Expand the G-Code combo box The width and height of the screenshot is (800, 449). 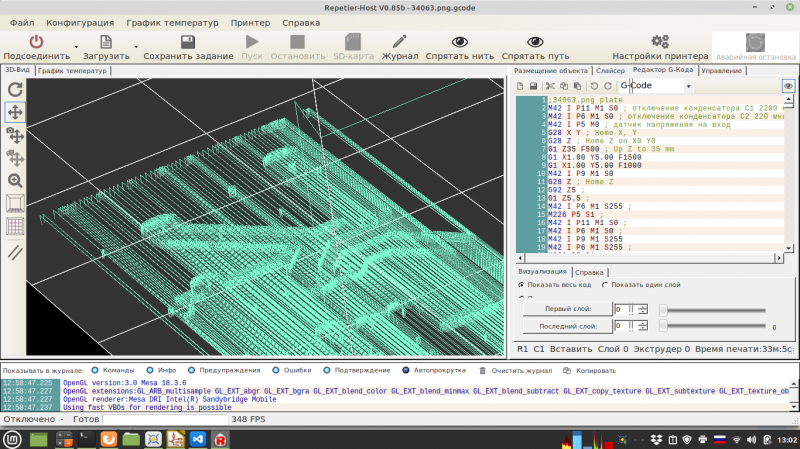[689, 87]
